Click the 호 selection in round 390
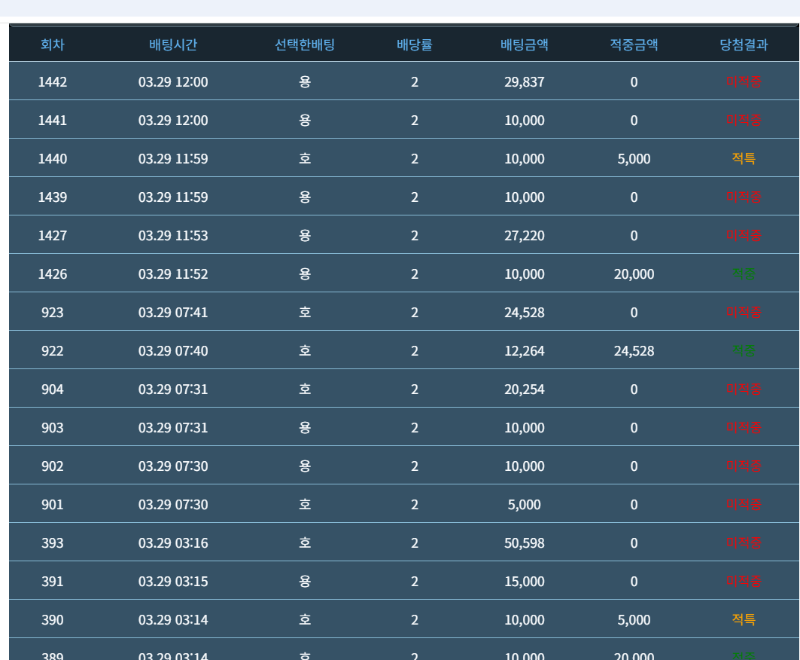This screenshot has height=660, width=800. 304,620
